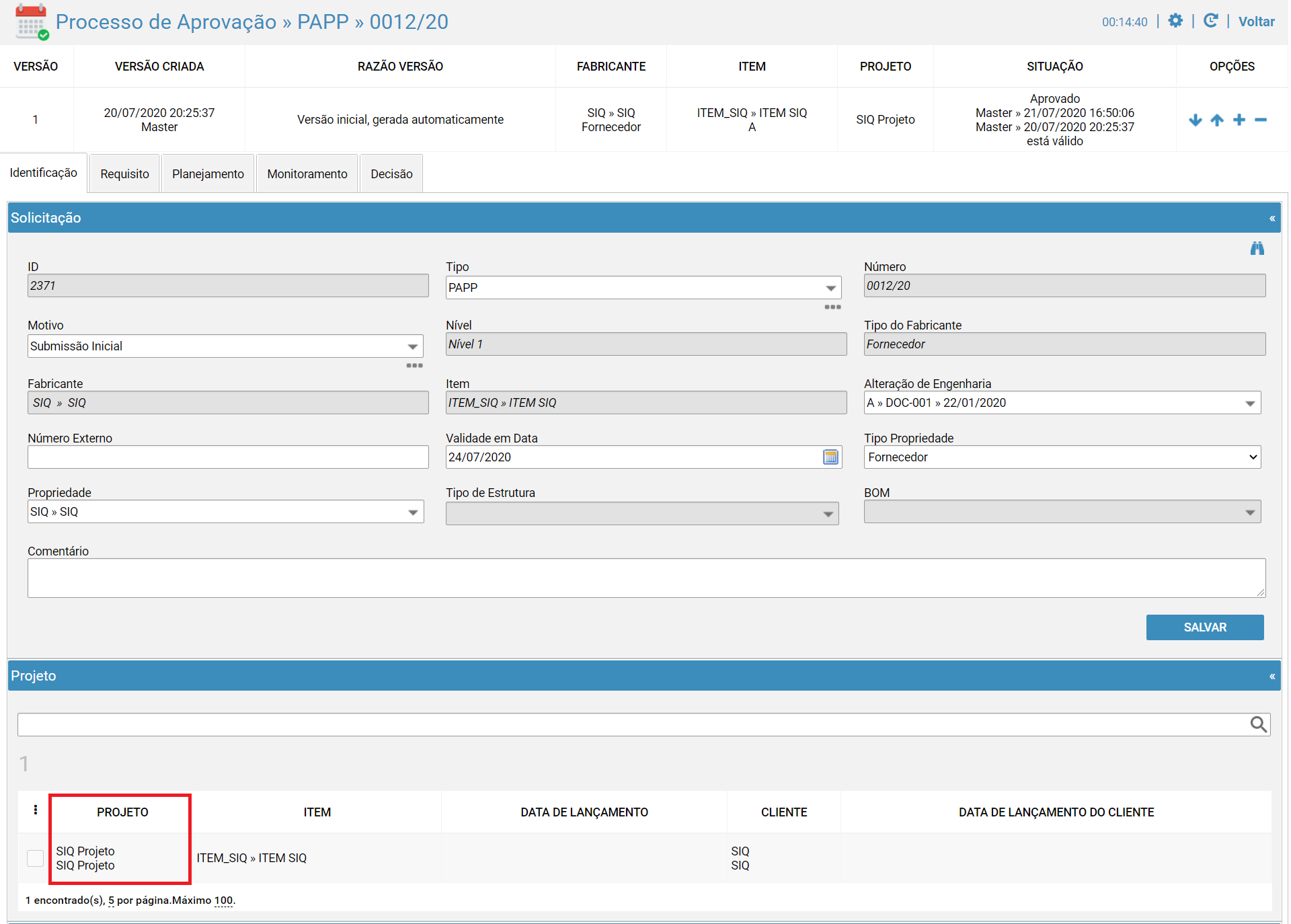
Task: Click the page number 1 in Projeto pagination
Action: [24, 764]
